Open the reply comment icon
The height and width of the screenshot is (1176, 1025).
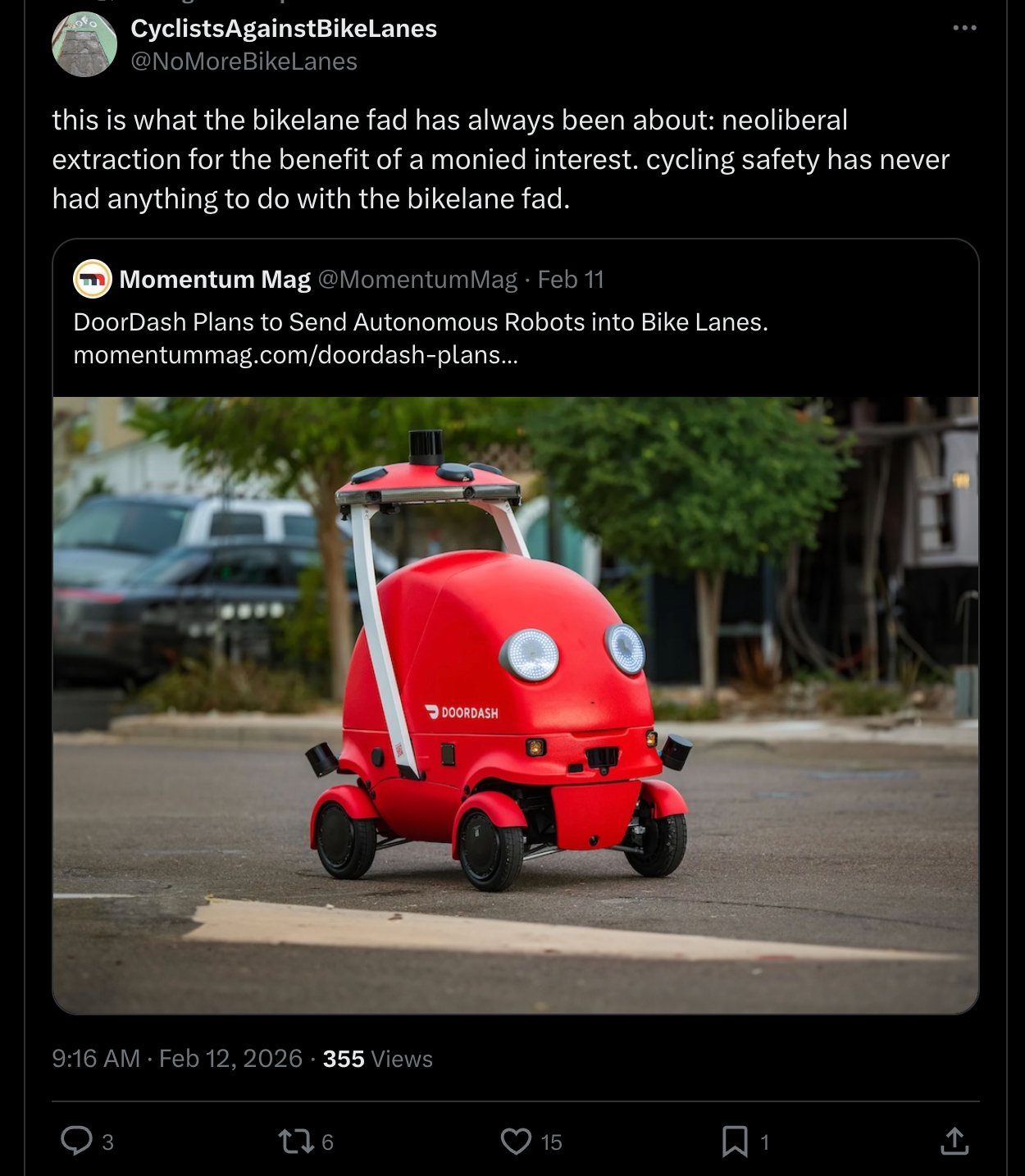coord(77,1141)
